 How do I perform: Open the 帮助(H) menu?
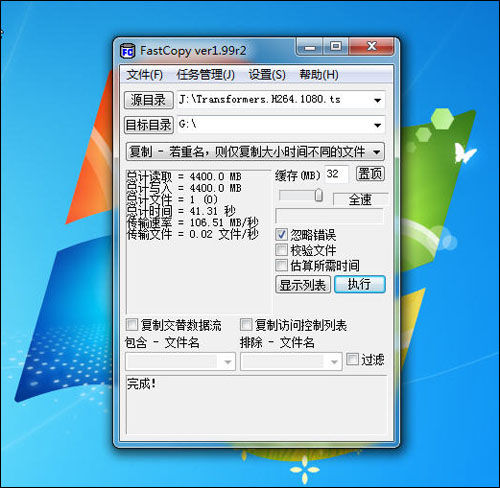pos(319,74)
